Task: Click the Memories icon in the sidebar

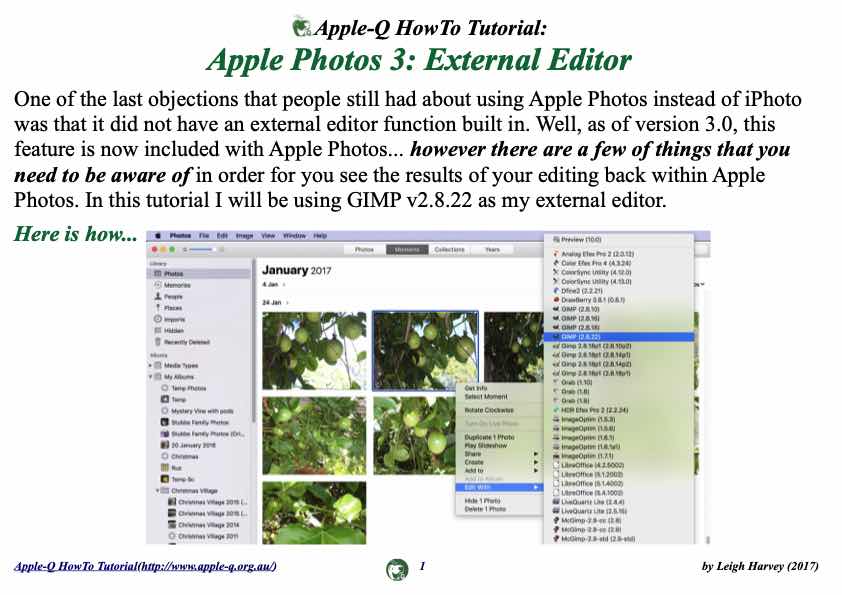Action: (158, 285)
